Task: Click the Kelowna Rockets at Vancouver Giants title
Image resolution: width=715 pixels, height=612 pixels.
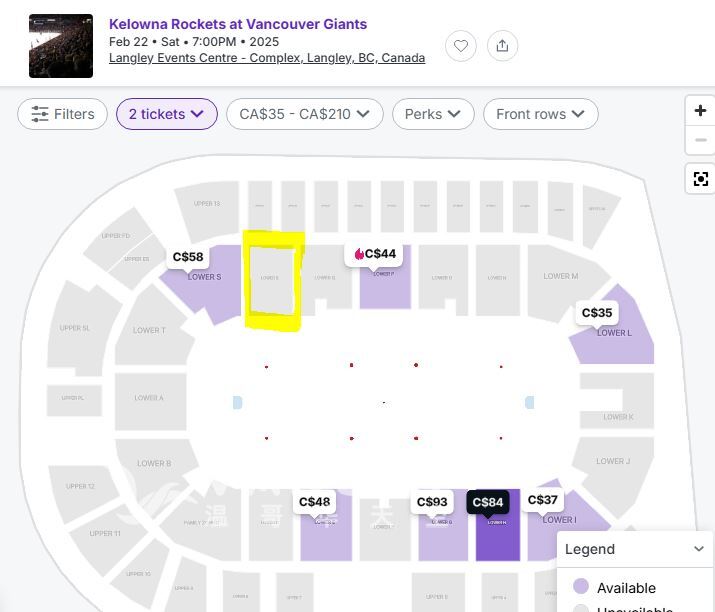Action: coord(238,24)
